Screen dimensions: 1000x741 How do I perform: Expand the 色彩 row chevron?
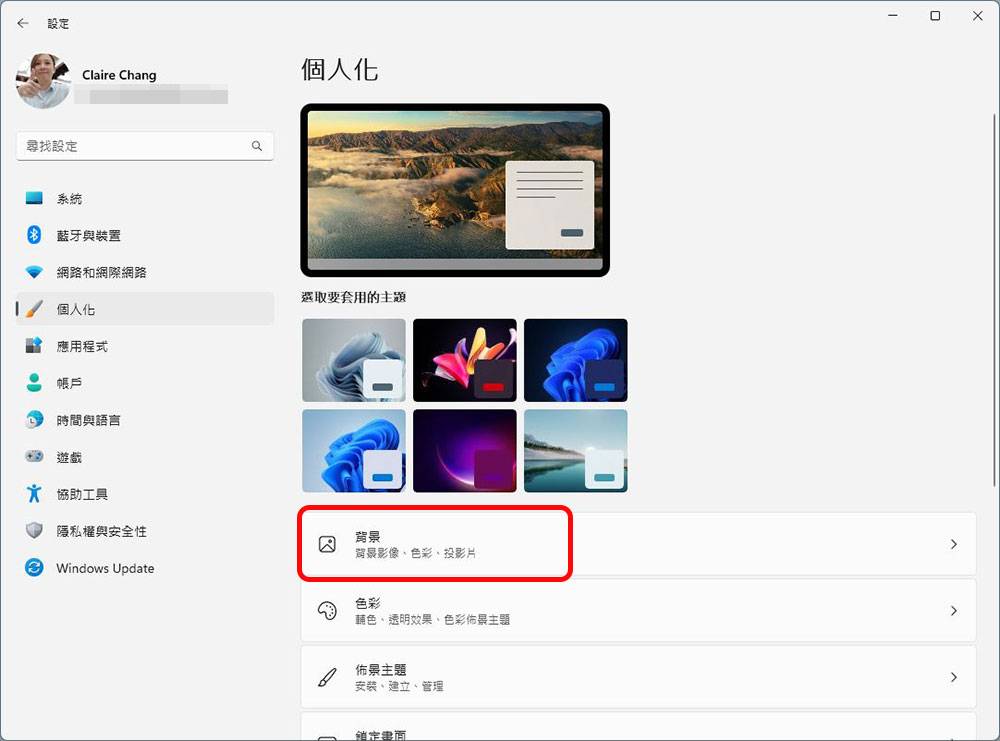[x=953, y=610]
